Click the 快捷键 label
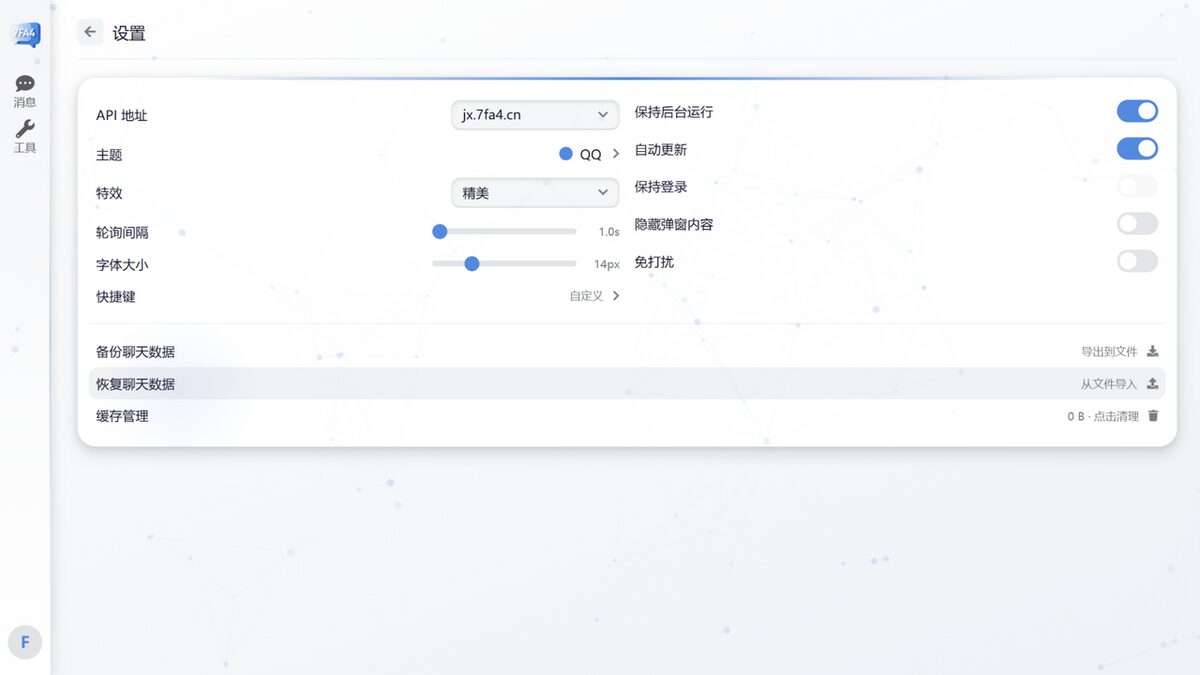Viewport: 1200px width, 675px height. coord(115,297)
